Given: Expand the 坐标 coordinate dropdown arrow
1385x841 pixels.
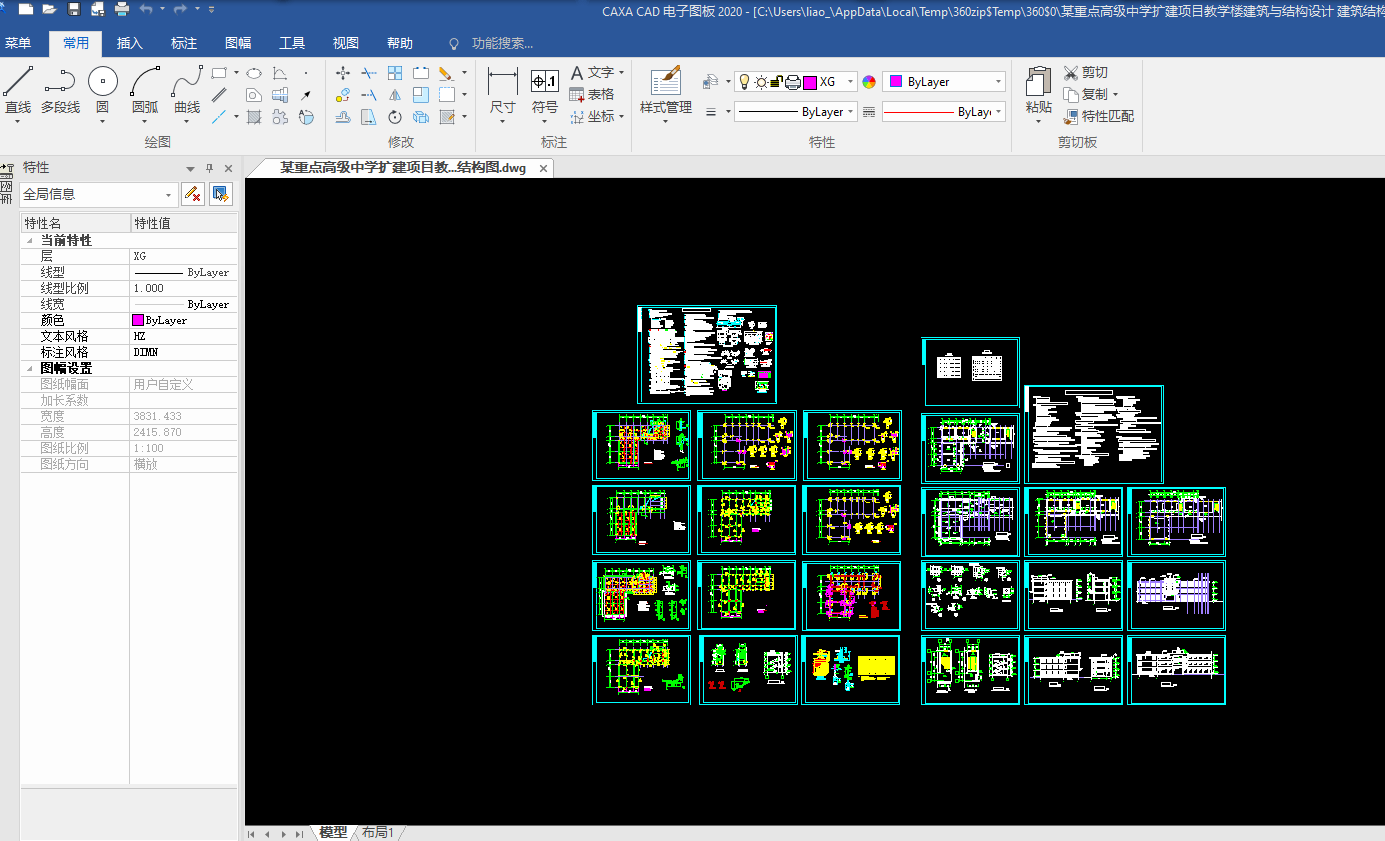Looking at the screenshot, I should pos(621,117).
